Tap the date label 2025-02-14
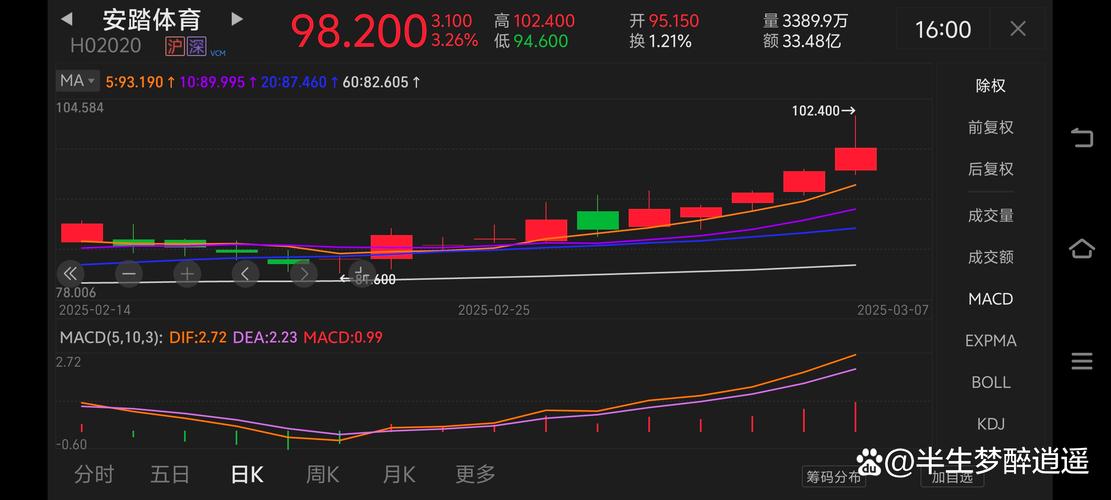This screenshot has width=1111, height=500. click(95, 310)
